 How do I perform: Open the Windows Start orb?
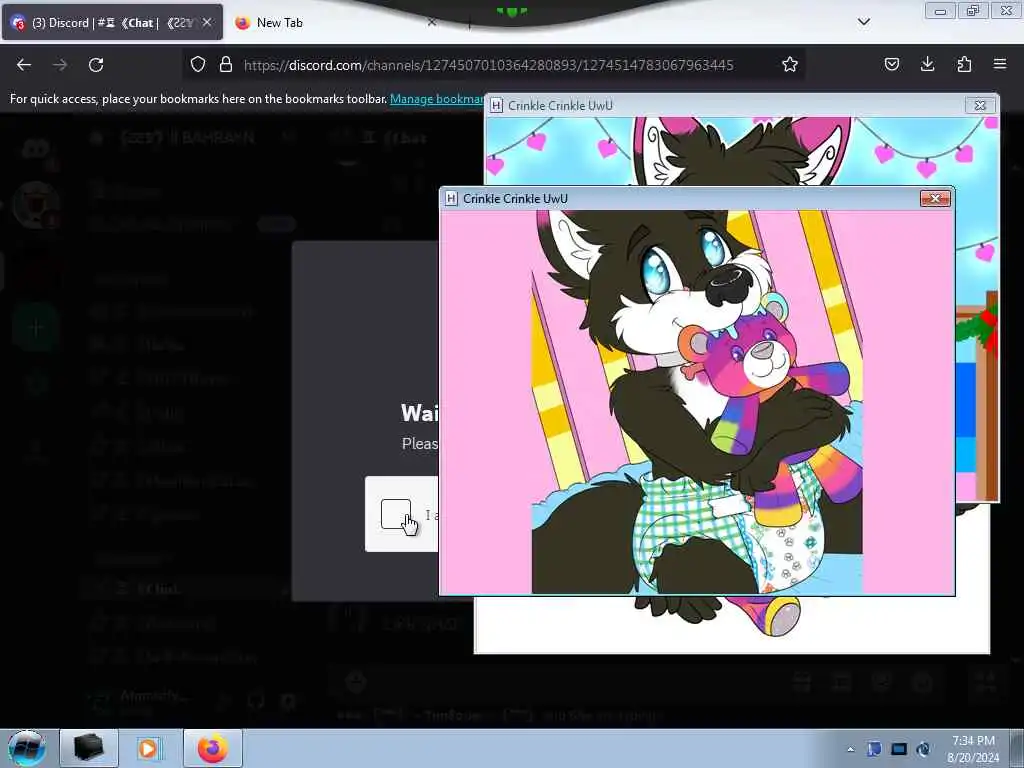27,748
